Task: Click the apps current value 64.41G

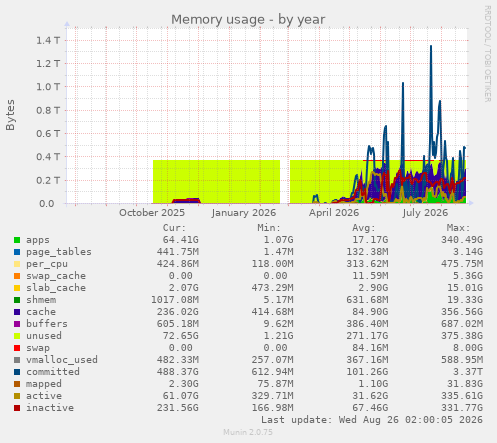Action: [x=180, y=240]
